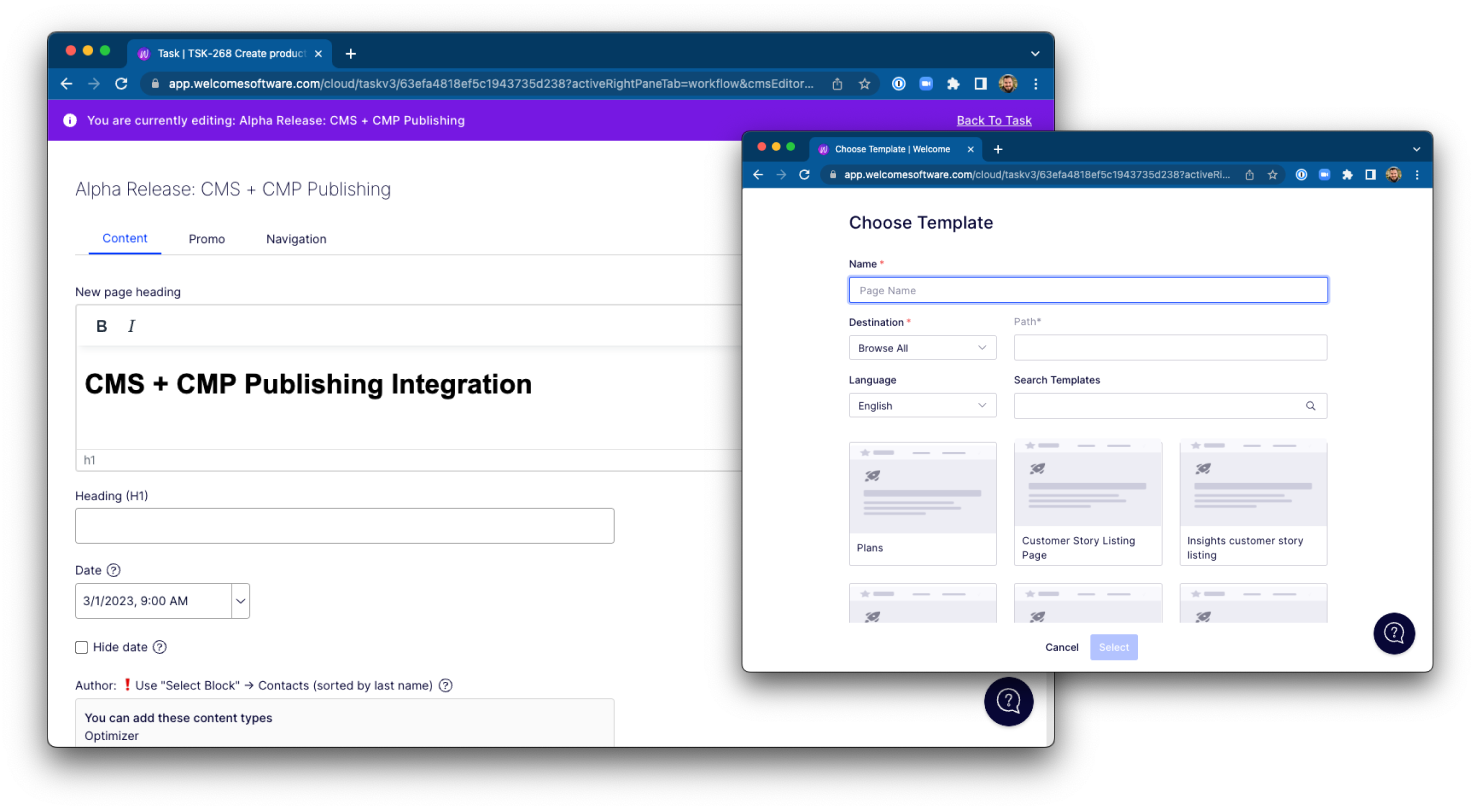The image size is (1473, 810).
Task: Click the Date value field 3/1/2023
Action: coord(153,601)
